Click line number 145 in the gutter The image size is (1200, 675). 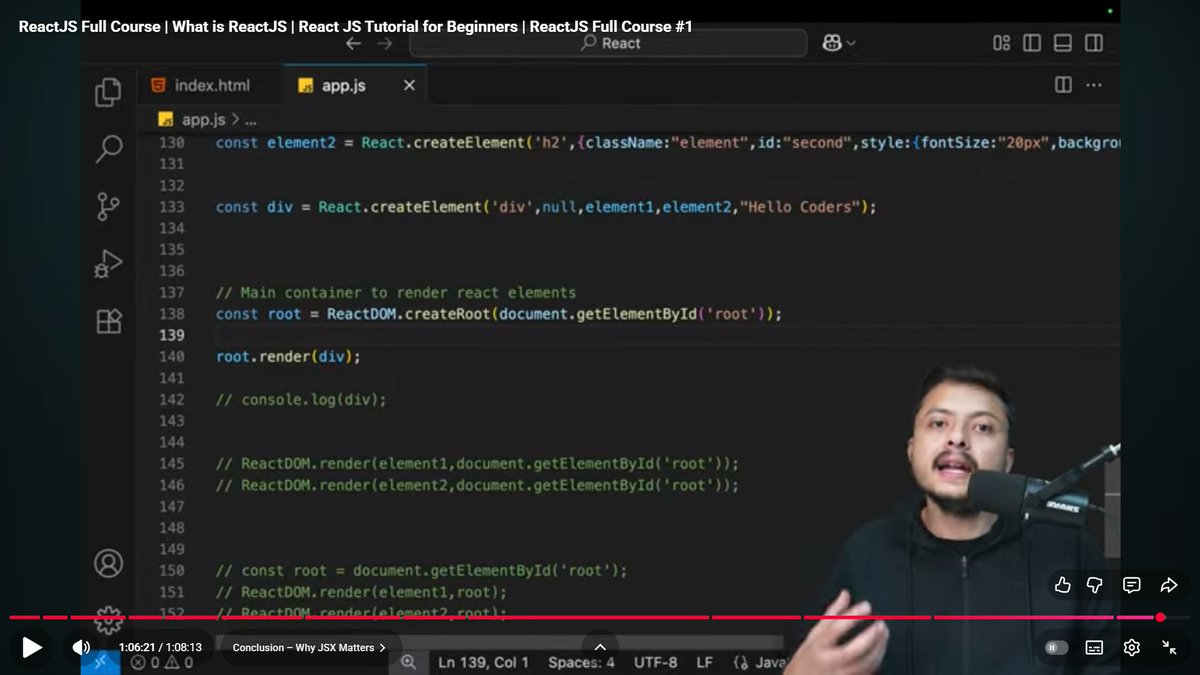click(x=171, y=463)
